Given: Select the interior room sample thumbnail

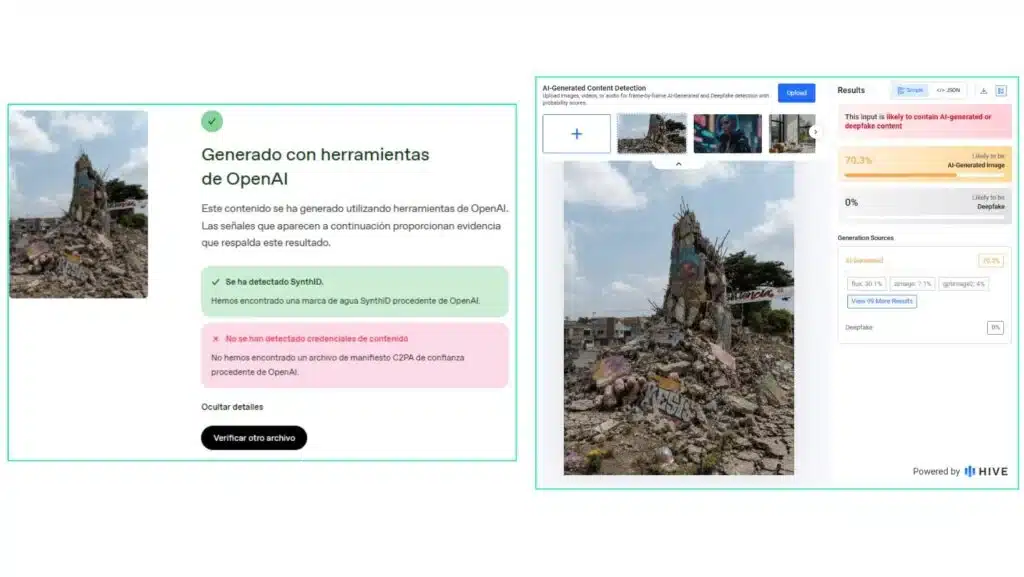Looking at the screenshot, I should click(791, 134).
